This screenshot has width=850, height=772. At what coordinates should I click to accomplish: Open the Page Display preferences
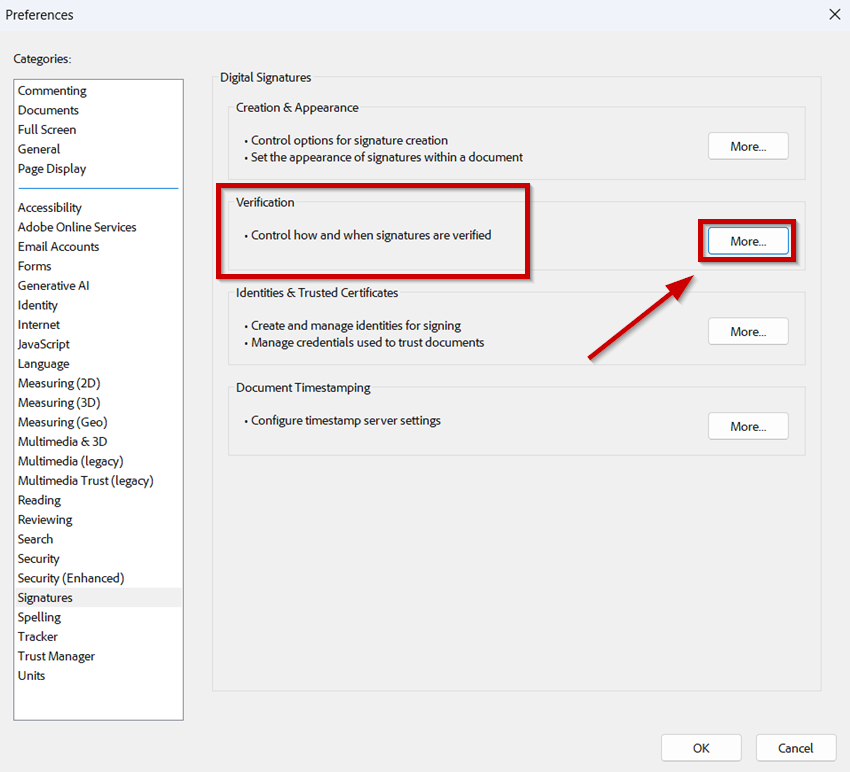(52, 169)
